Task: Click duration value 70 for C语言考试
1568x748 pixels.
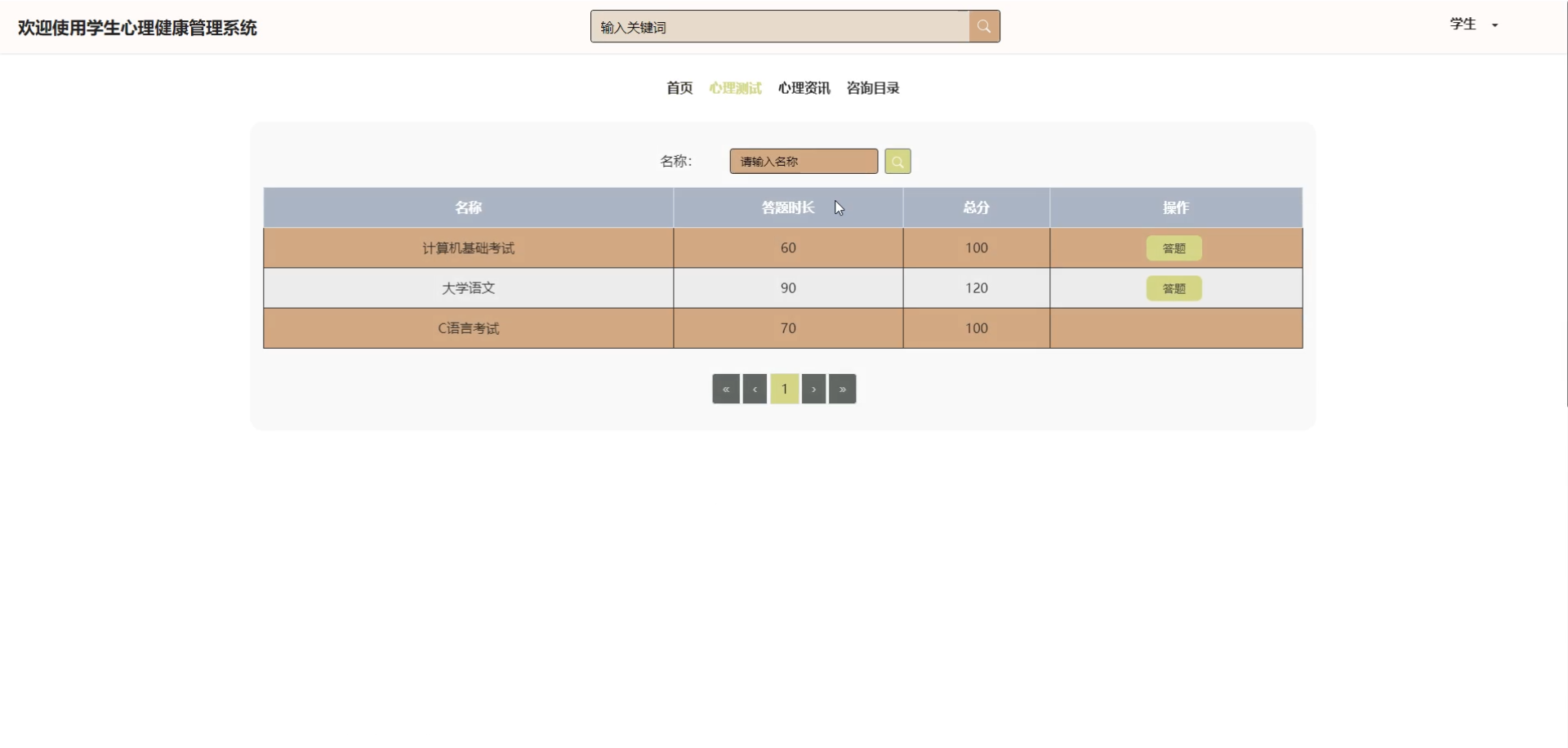Action: (x=788, y=328)
